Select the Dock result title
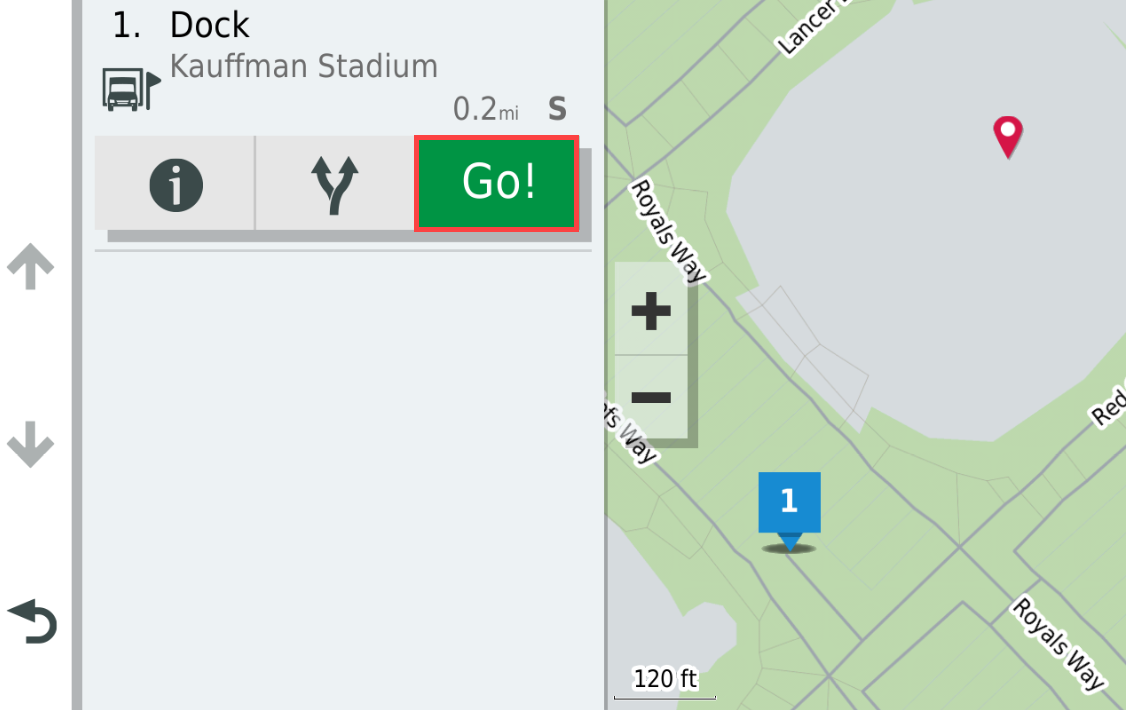Viewport: 1126px width, 710px height. [209, 25]
